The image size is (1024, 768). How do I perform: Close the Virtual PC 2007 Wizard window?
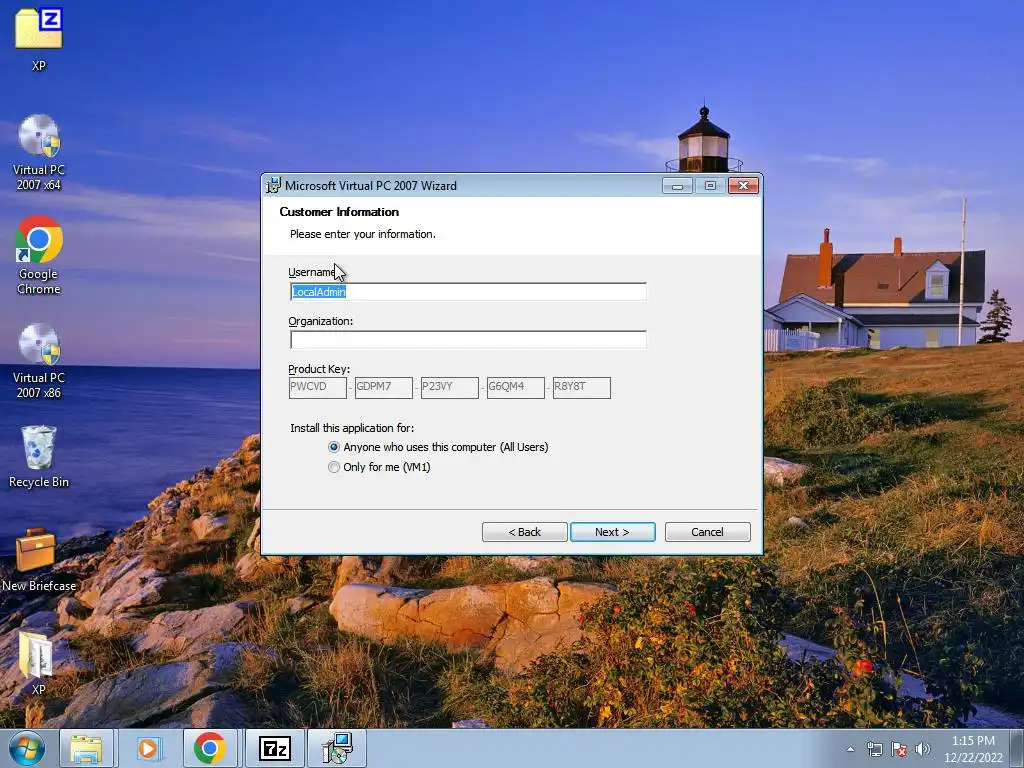click(x=743, y=186)
